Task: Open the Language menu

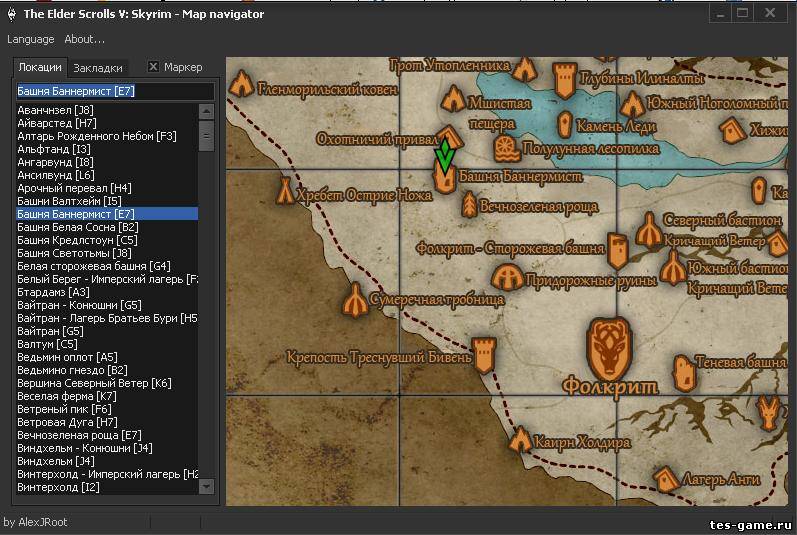Action: click(x=30, y=39)
